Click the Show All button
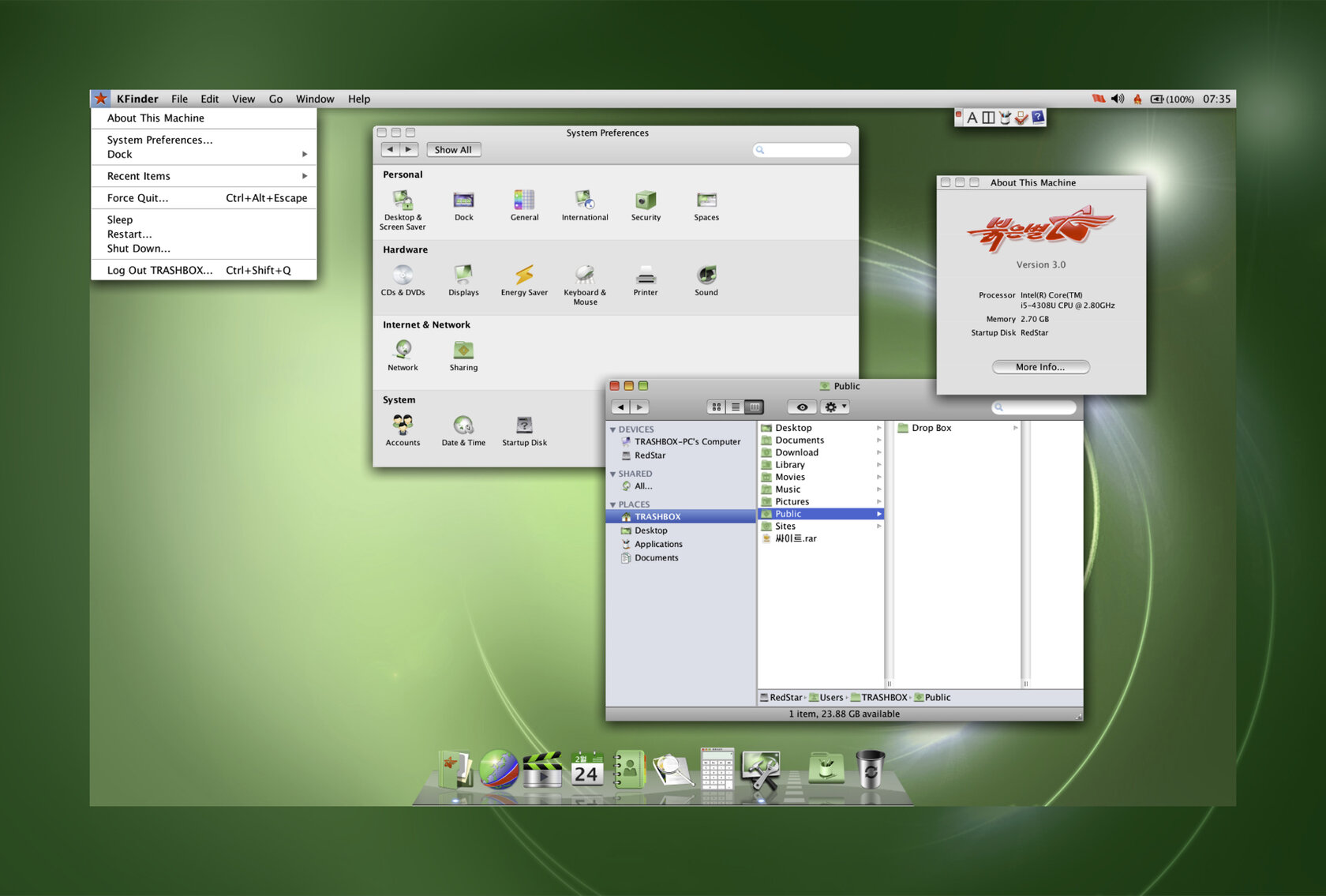Screen dimensions: 1326x896 coord(453,150)
